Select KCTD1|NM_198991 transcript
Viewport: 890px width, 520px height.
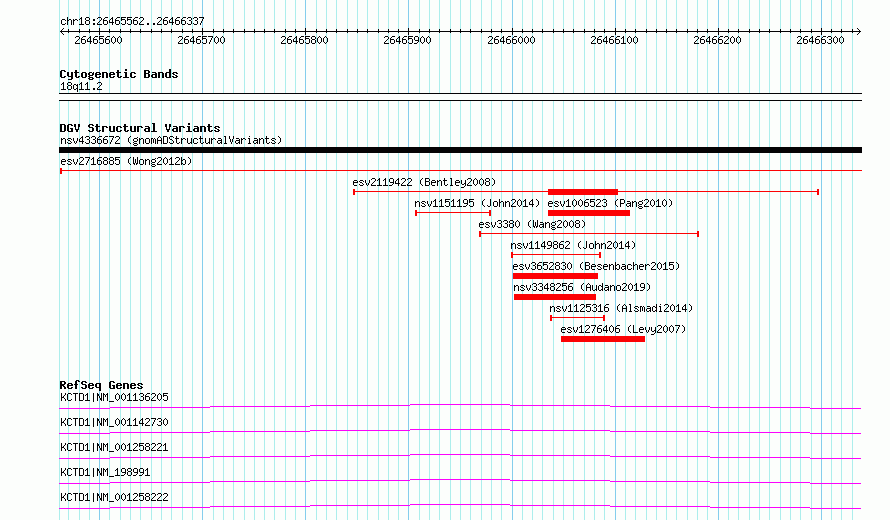pos(105,472)
